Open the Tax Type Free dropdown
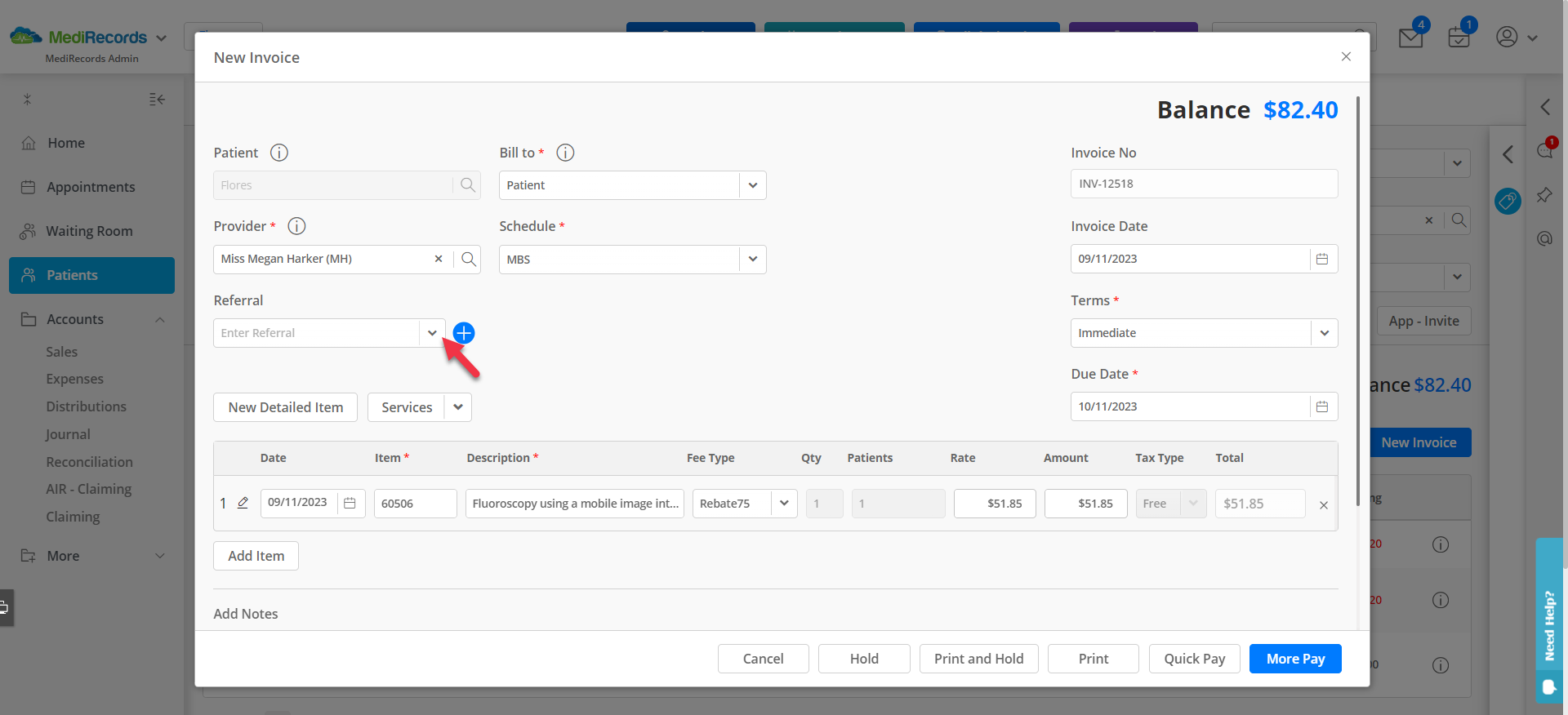Image resolution: width=1568 pixels, height=715 pixels. tap(1193, 504)
